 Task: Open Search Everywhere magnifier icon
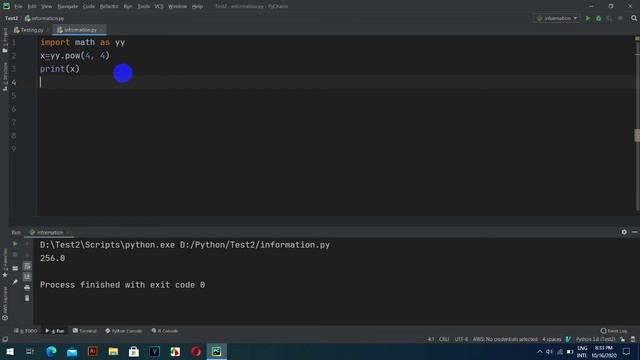click(634, 18)
